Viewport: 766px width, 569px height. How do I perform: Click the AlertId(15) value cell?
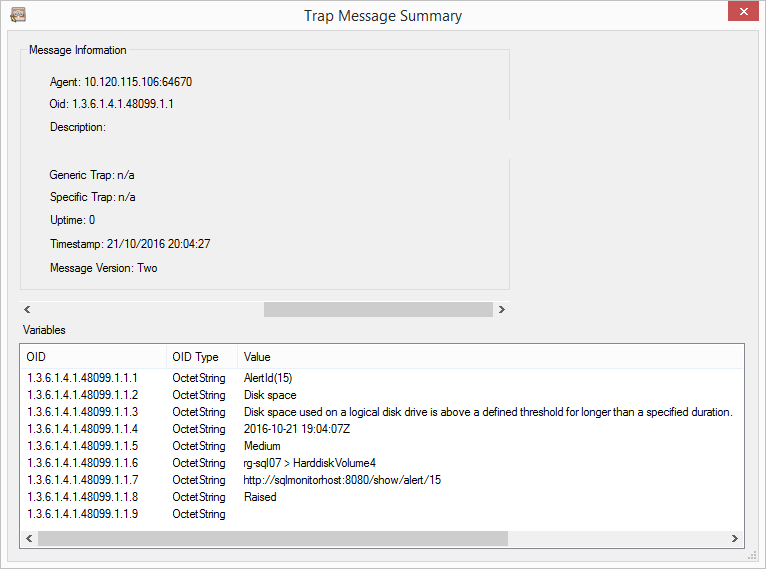pyautogui.click(x=268, y=378)
